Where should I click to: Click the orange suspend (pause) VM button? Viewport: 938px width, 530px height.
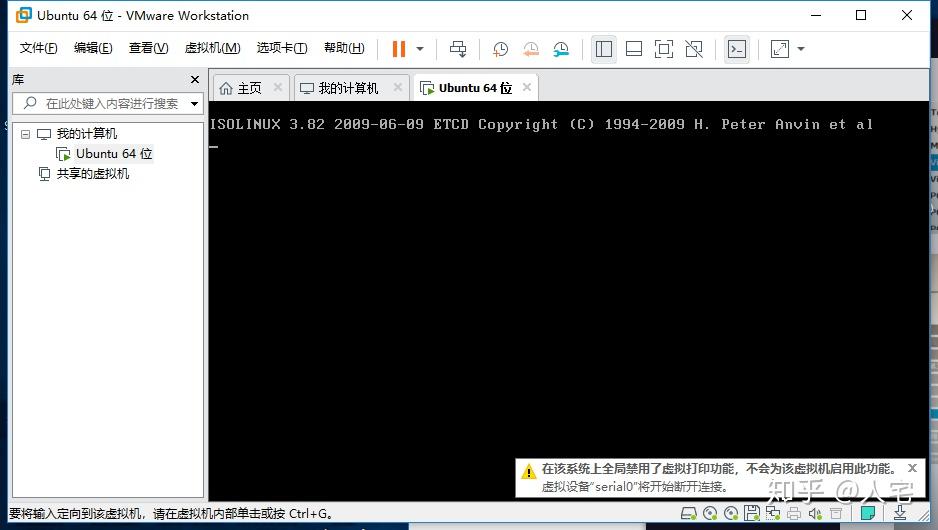[x=399, y=49]
